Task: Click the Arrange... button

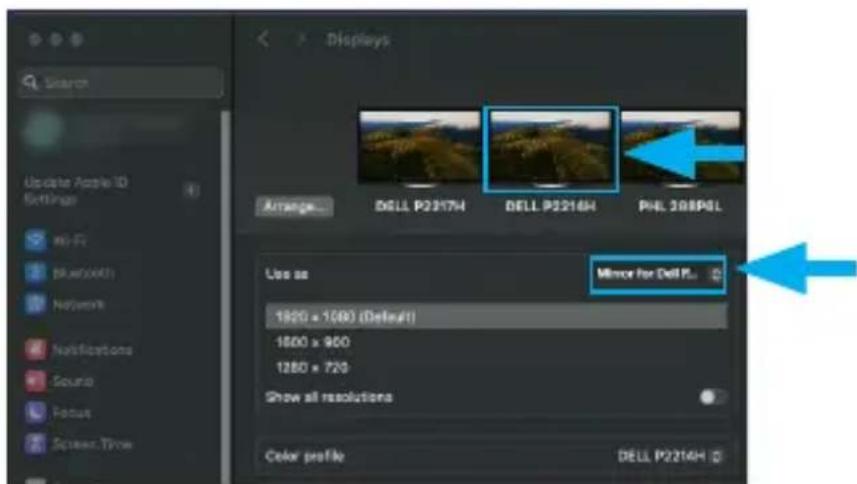Action: pyautogui.click(x=294, y=206)
